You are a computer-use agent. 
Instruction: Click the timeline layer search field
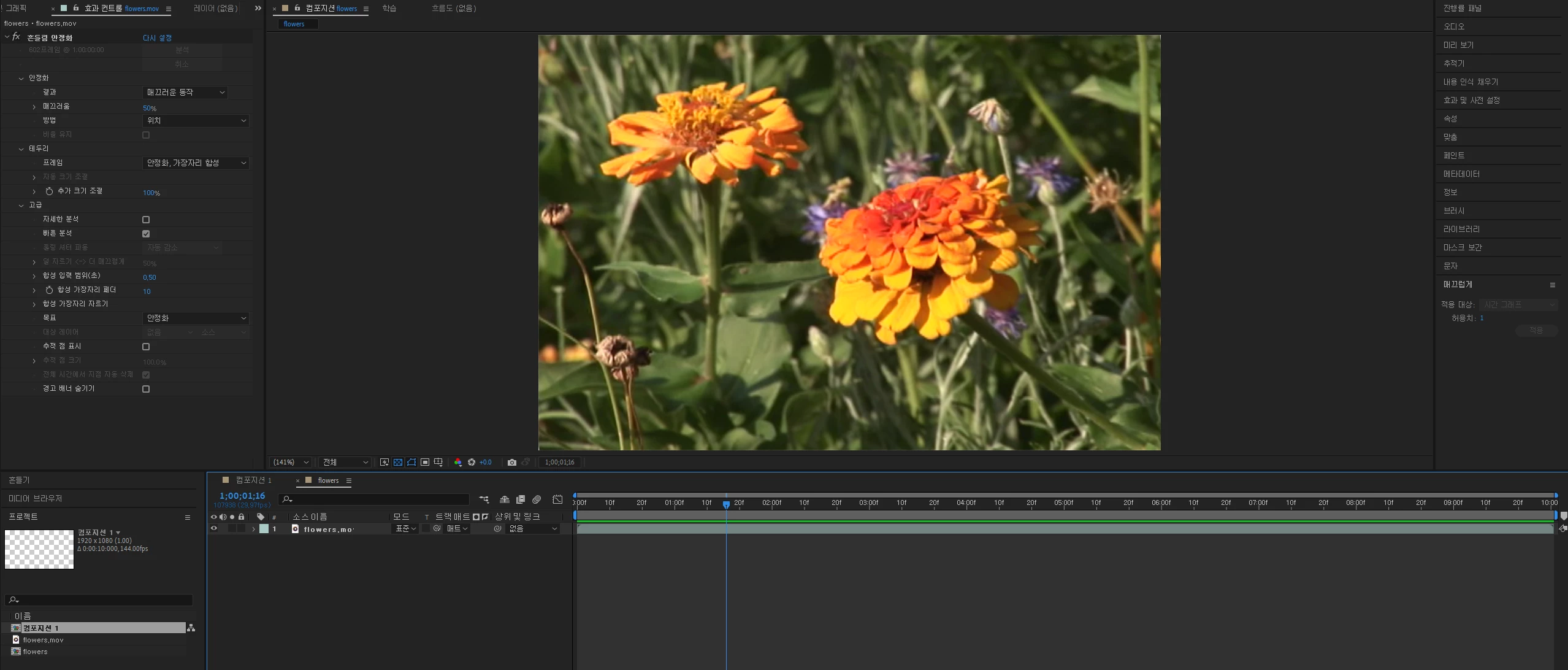pyautogui.click(x=374, y=499)
